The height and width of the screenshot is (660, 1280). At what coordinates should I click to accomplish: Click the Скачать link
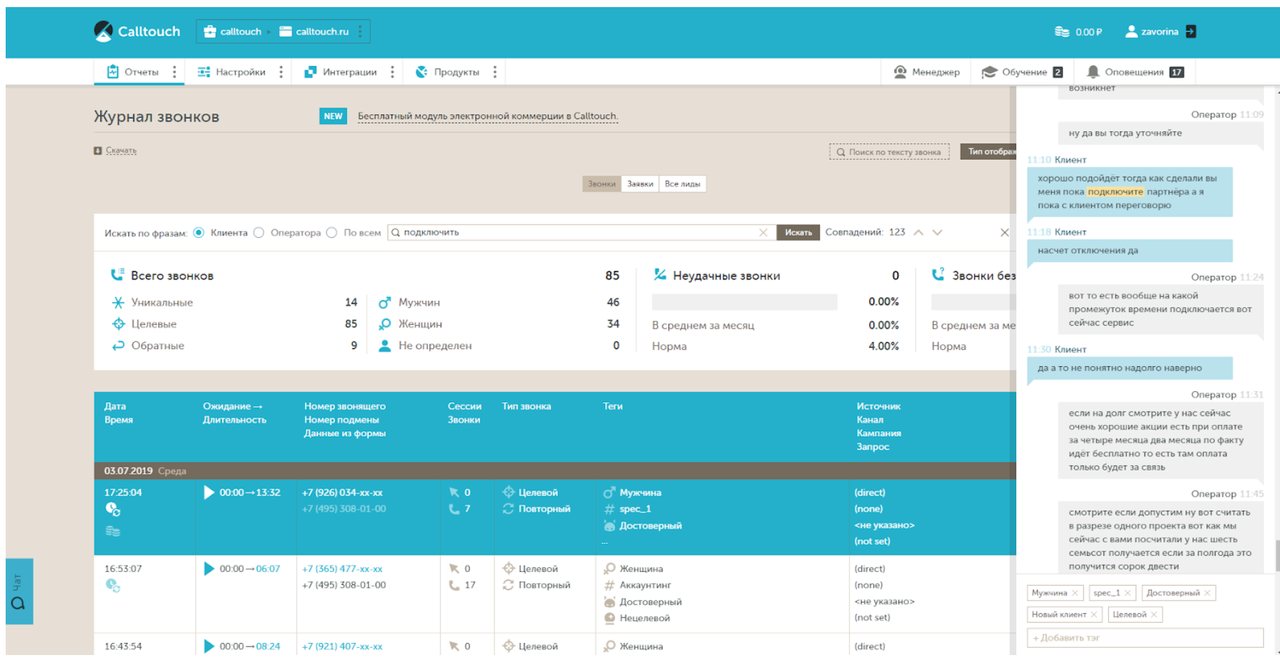[x=121, y=151]
